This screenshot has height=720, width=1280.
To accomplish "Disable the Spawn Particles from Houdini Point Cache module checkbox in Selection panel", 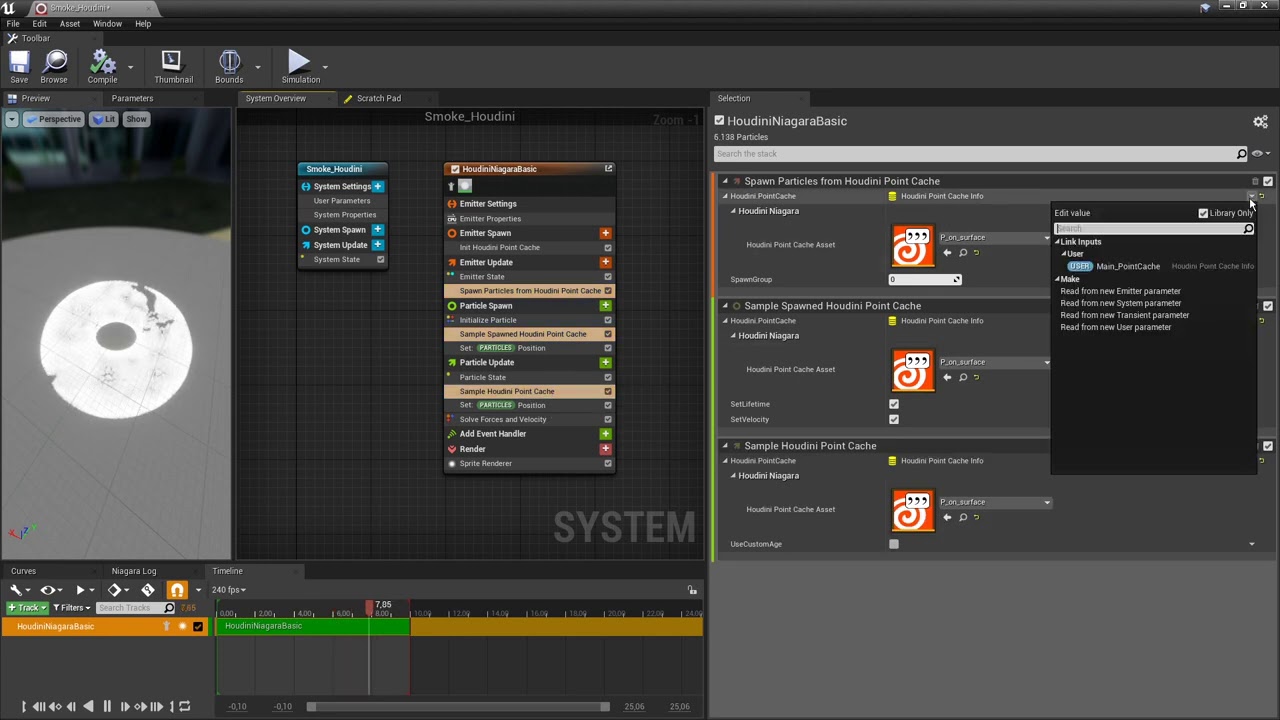I will [1268, 181].
